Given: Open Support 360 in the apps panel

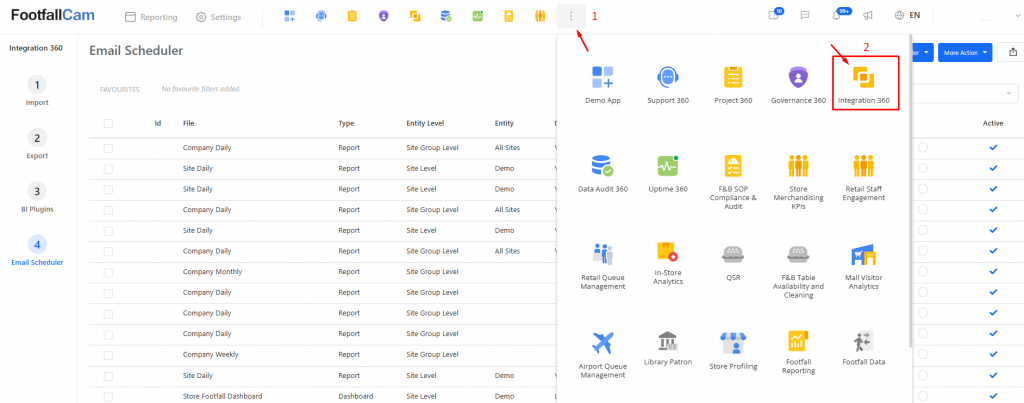Looking at the screenshot, I should pyautogui.click(x=667, y=85).
